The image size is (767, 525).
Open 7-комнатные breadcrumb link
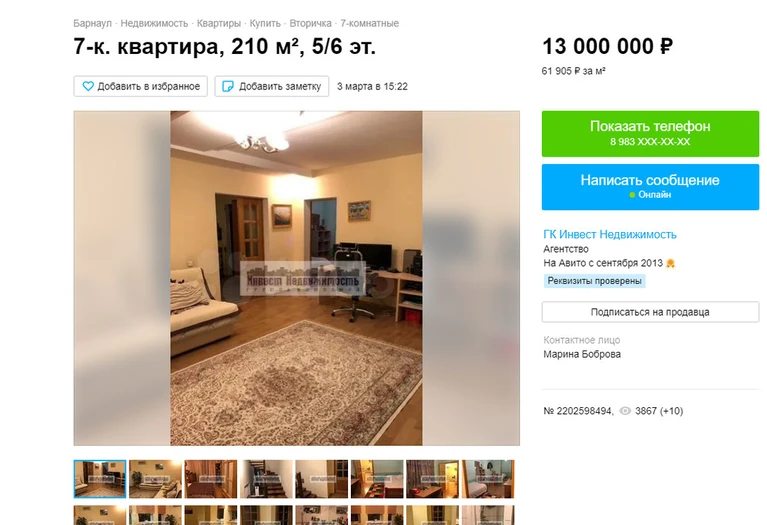(x=369, y=23)
